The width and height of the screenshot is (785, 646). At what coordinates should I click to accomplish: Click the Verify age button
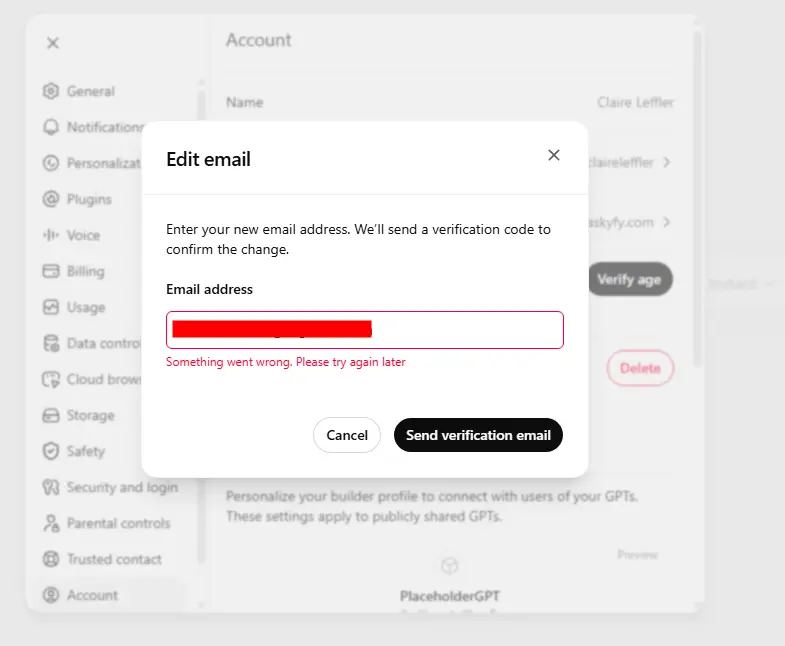629,279
